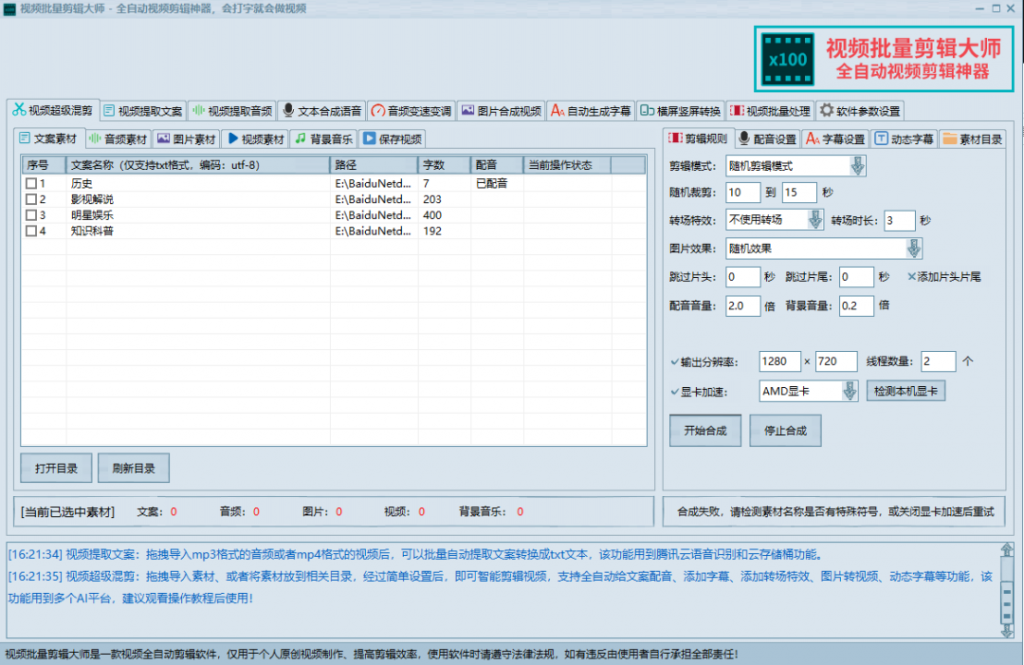Open the 剪辑模式 editing mode dropdown
Screen dimensions: 1024x665
857,163
